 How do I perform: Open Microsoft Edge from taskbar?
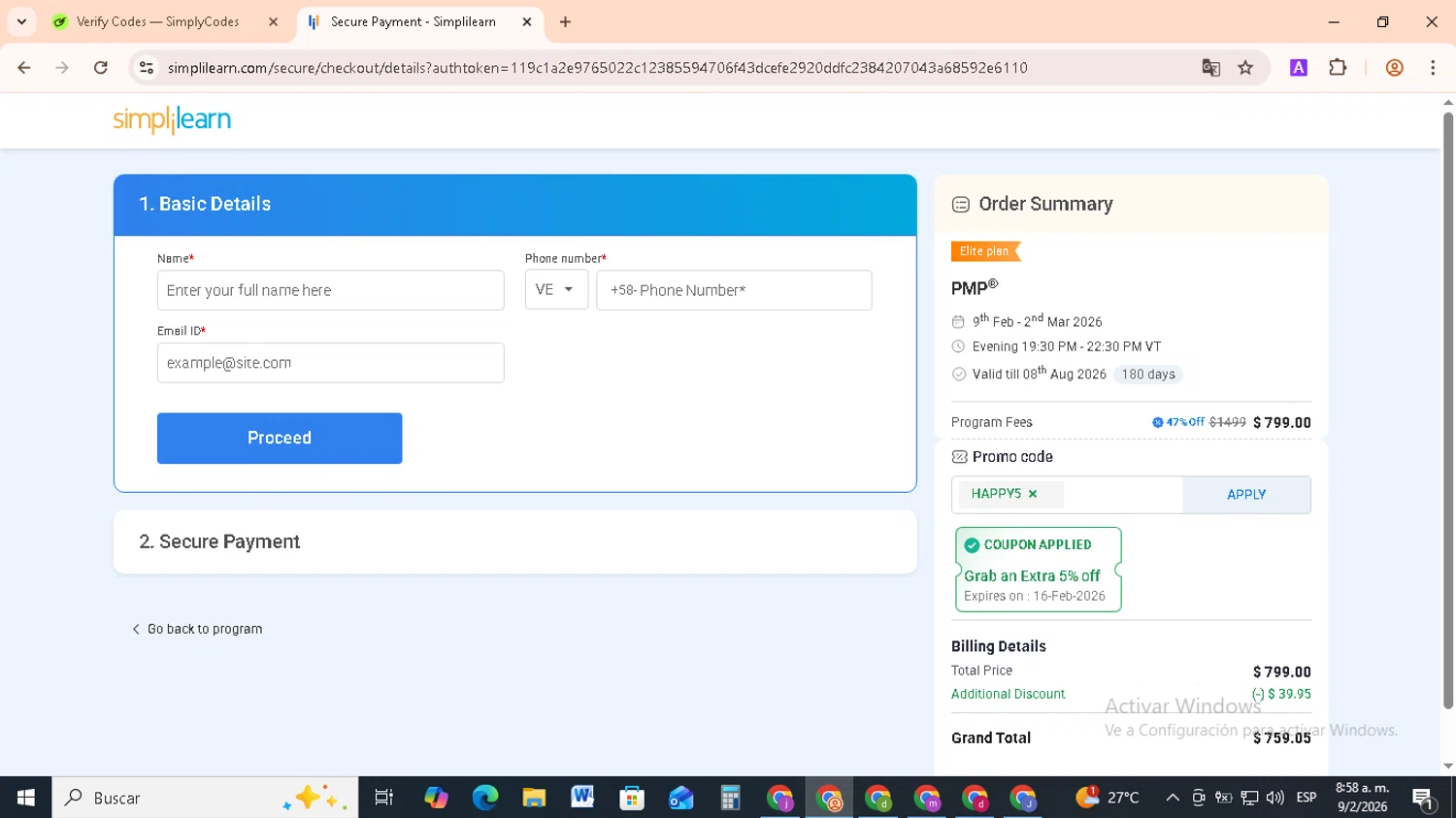pos(484,798)
